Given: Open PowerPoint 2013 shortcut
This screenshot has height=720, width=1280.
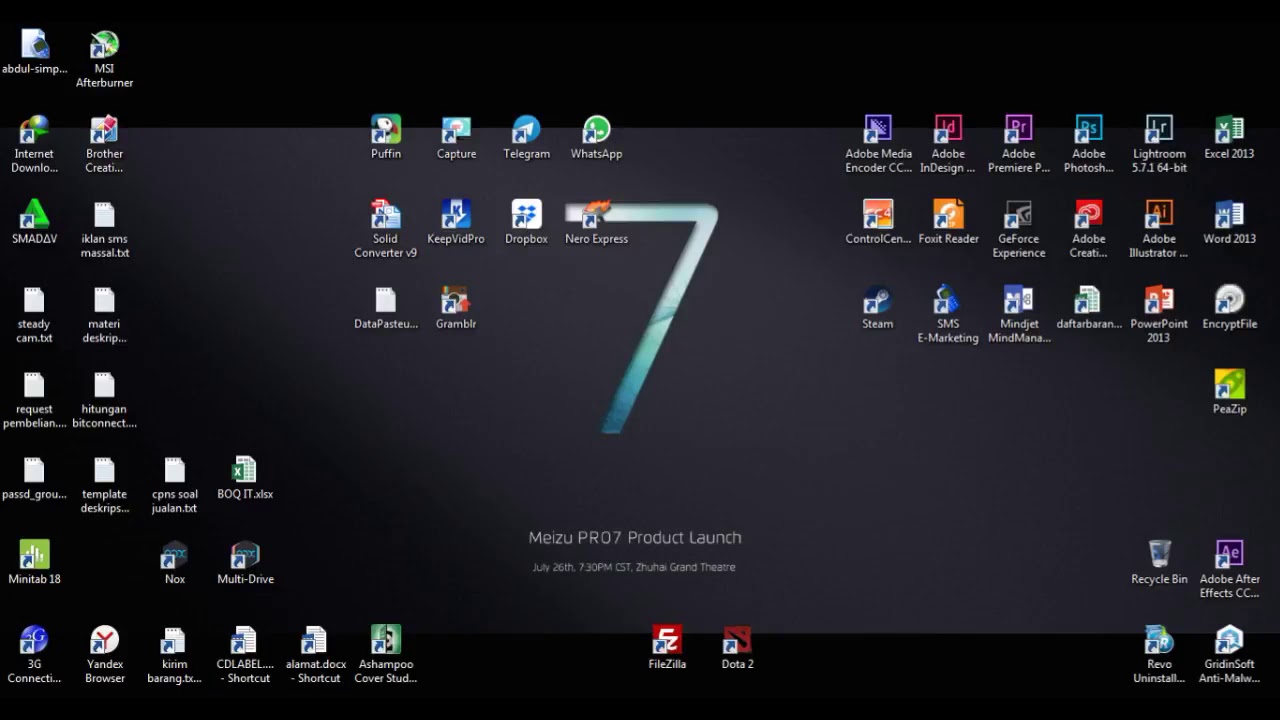Looking at the screenshot, I should 1159,300.
